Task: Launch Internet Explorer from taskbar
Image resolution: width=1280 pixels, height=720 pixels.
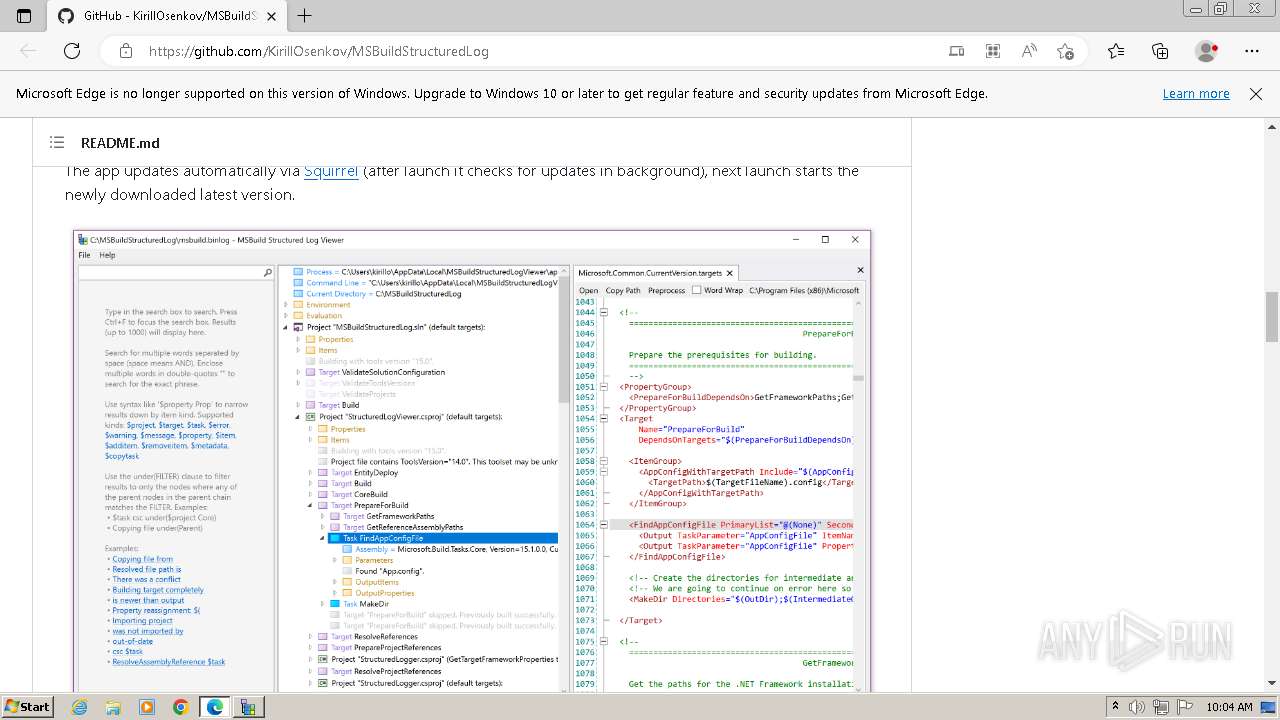Action: 80,707
